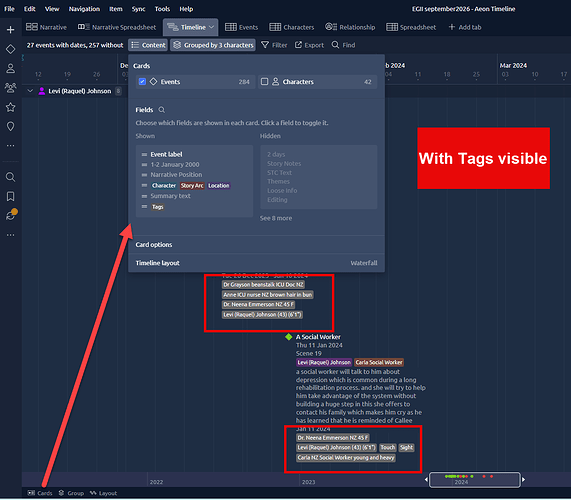This screenshot has height=500, width=571.
Task: Search fields with the magnifier beside Fields
Action: pyautogui.click(x=161, y=110)
